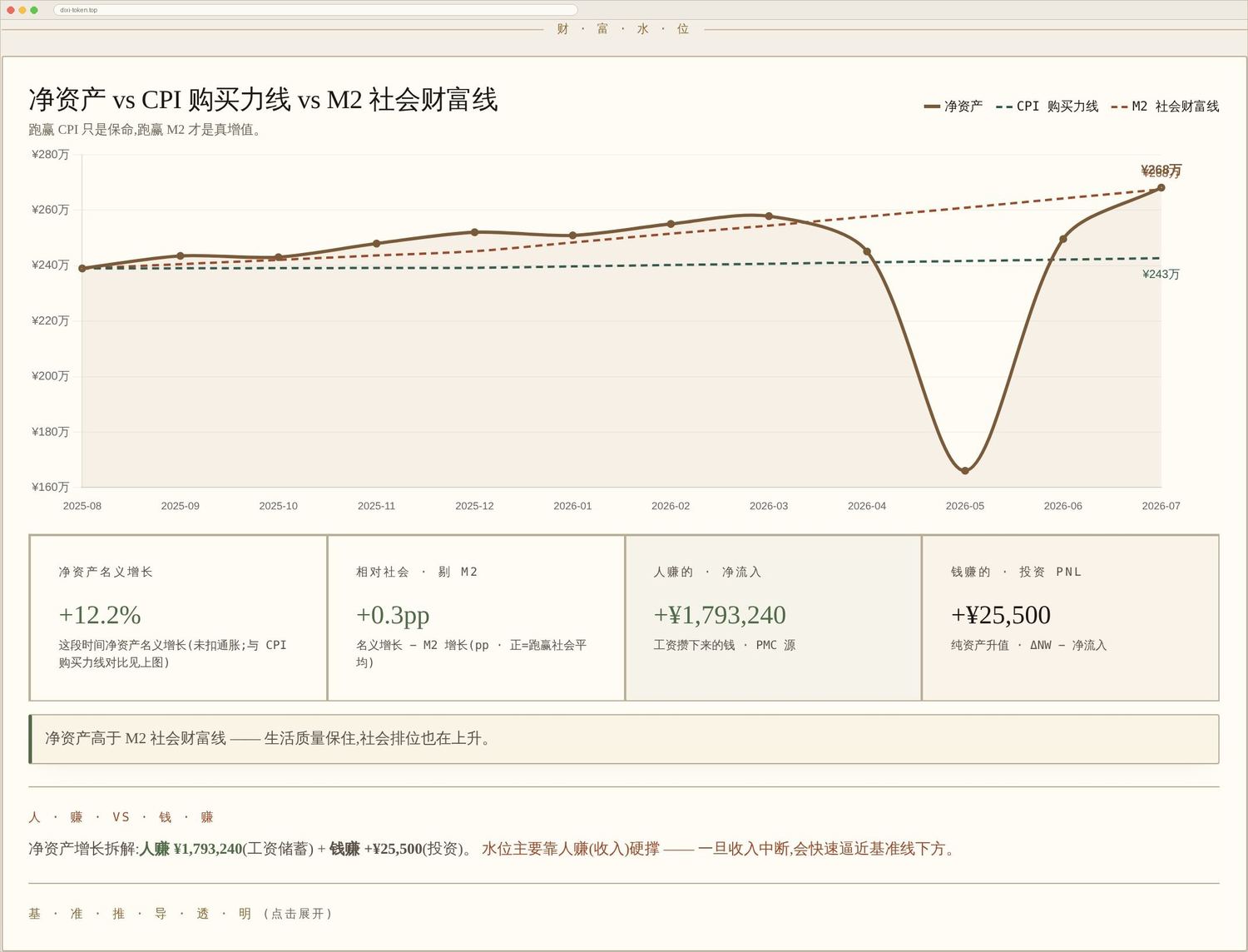Click the 人 · 赚 · VS · 钱 · 赚 heading
This screenshot has height=952, width=1248.
point(121,817)
